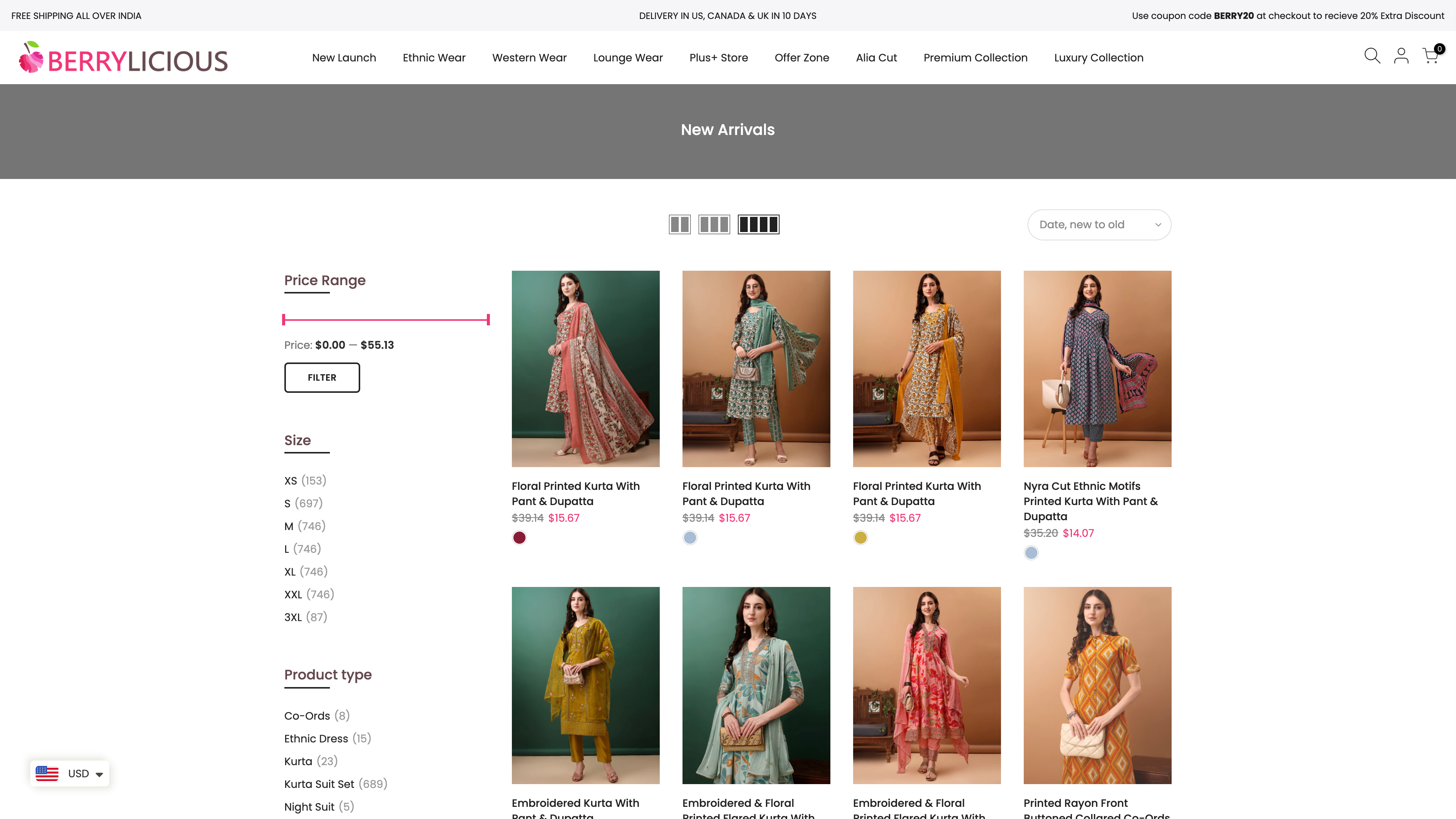Navigate to the Premium Collection menu item

[x=975, y=57]
